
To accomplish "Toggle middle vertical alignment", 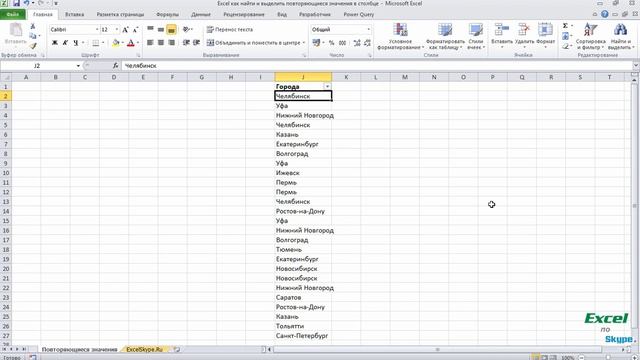I will pyautogui.click(x=161, y=29).
